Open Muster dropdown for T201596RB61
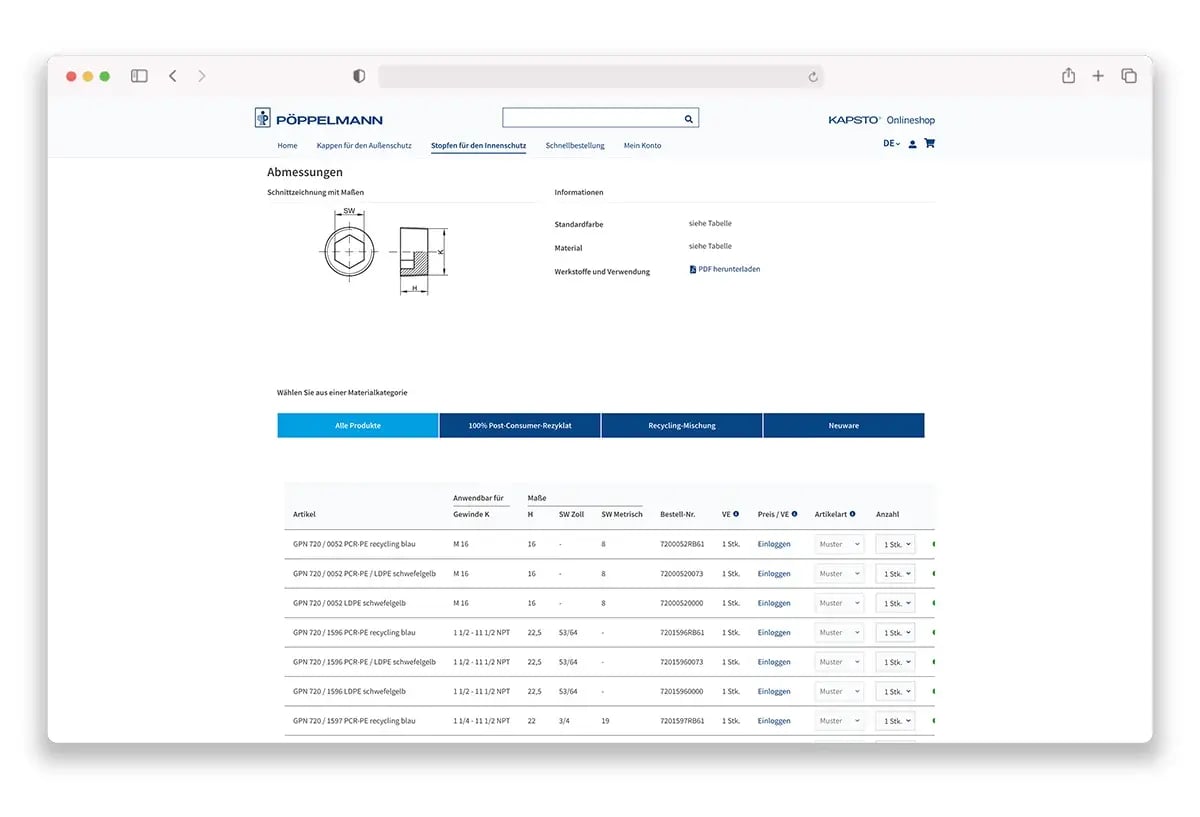Screen dimensions: 1200x817 839,633
